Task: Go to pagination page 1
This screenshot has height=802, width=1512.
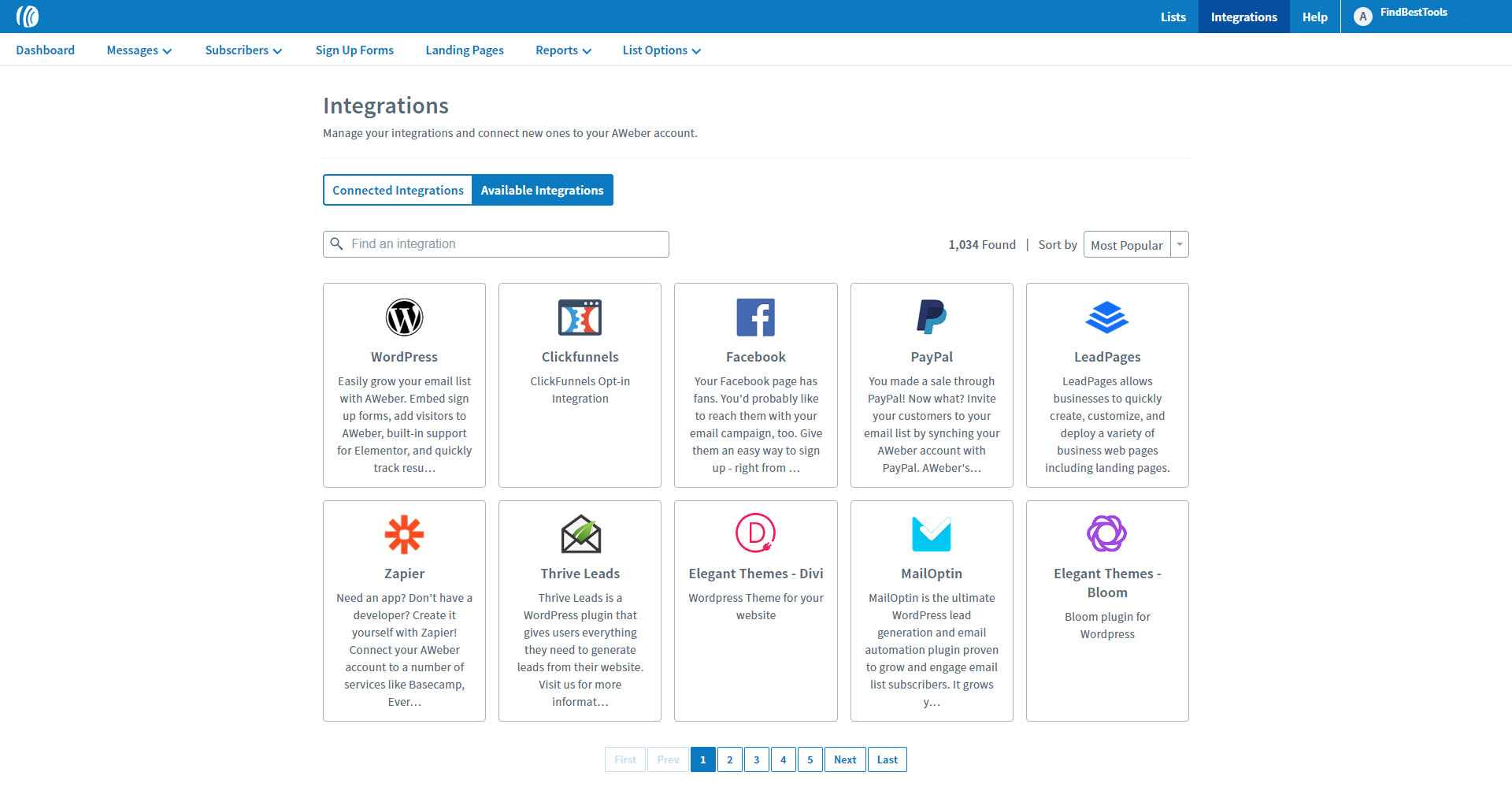Action: pos(703,759)
